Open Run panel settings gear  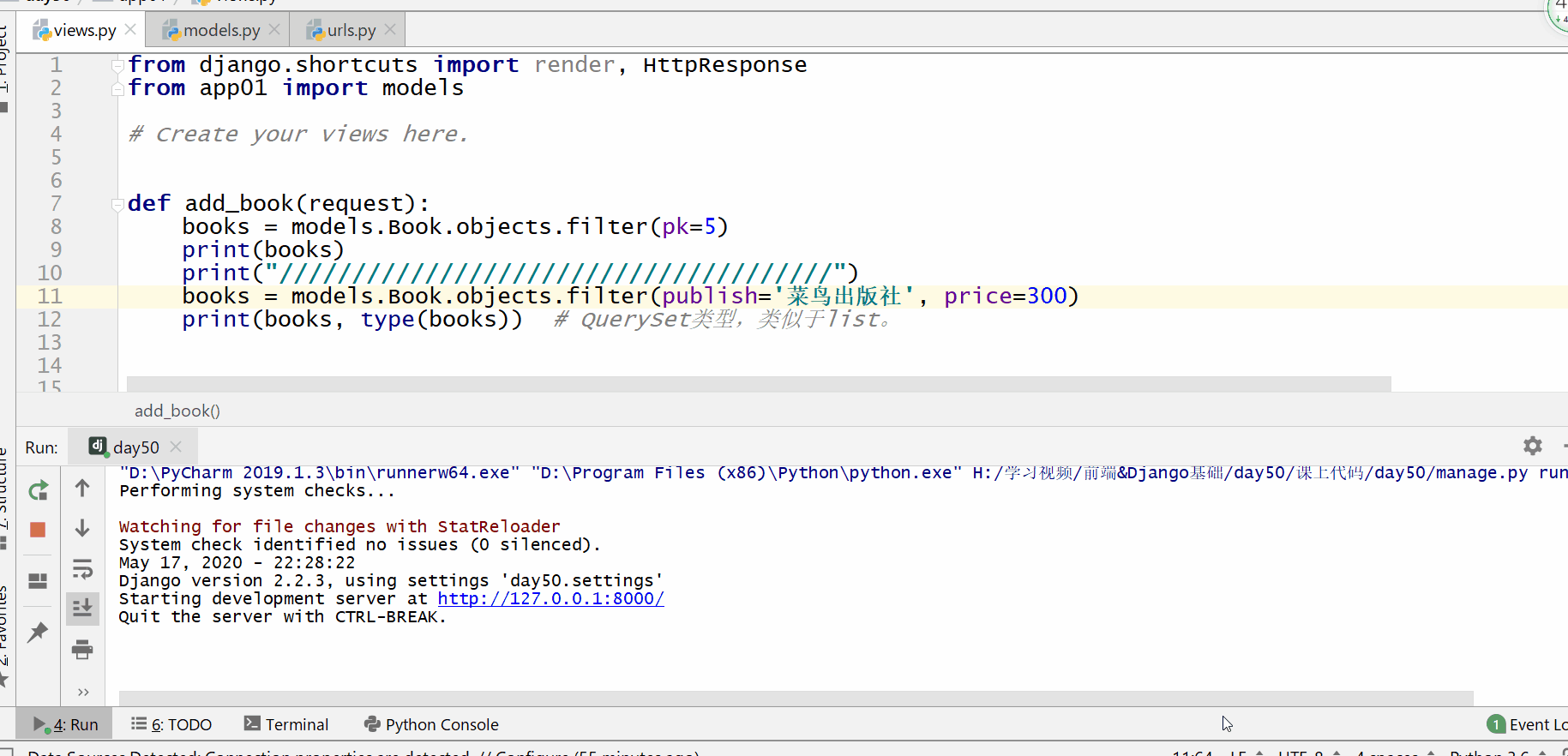(x=1532, y=446)
